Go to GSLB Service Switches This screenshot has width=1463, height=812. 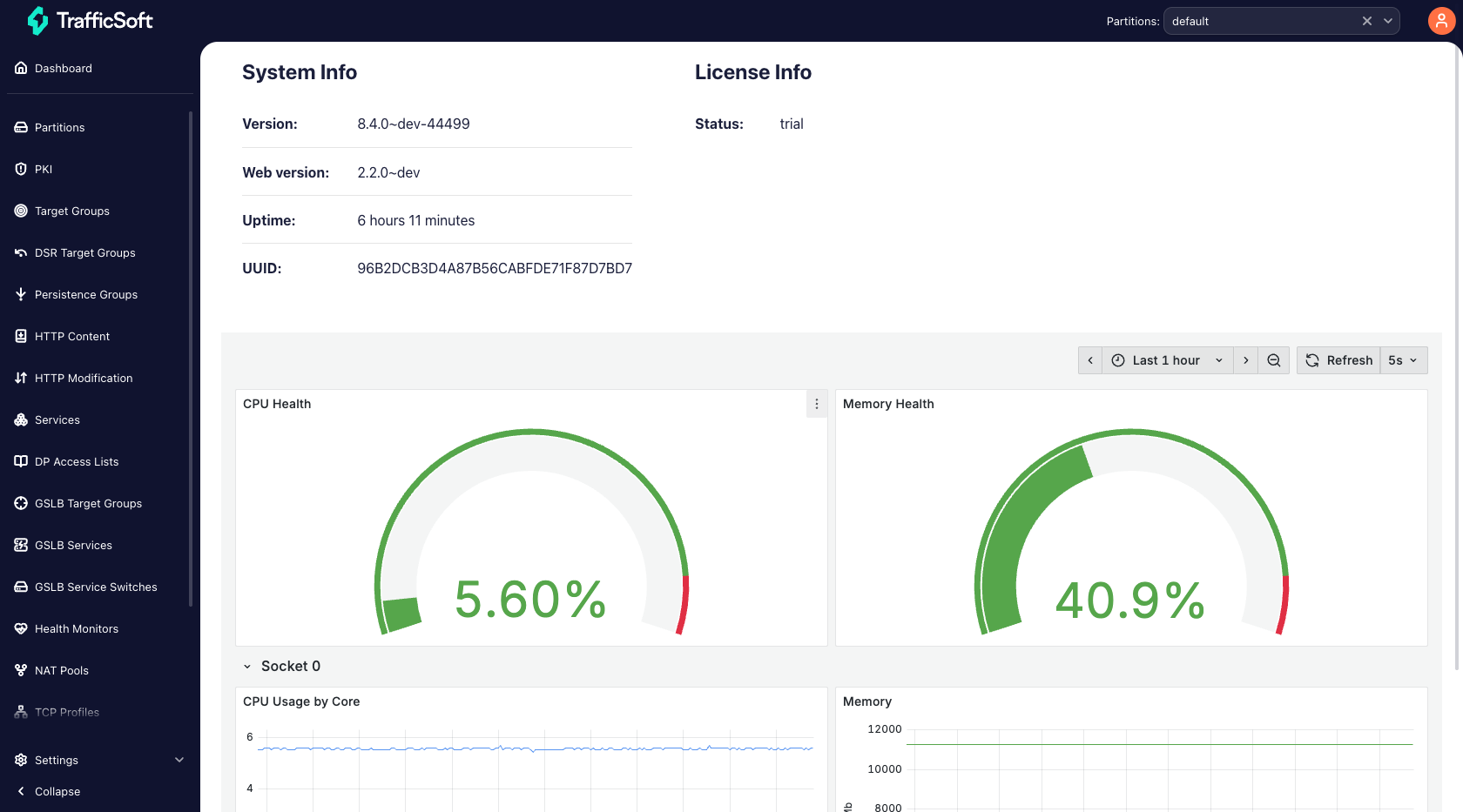click(x=96, y=587)
